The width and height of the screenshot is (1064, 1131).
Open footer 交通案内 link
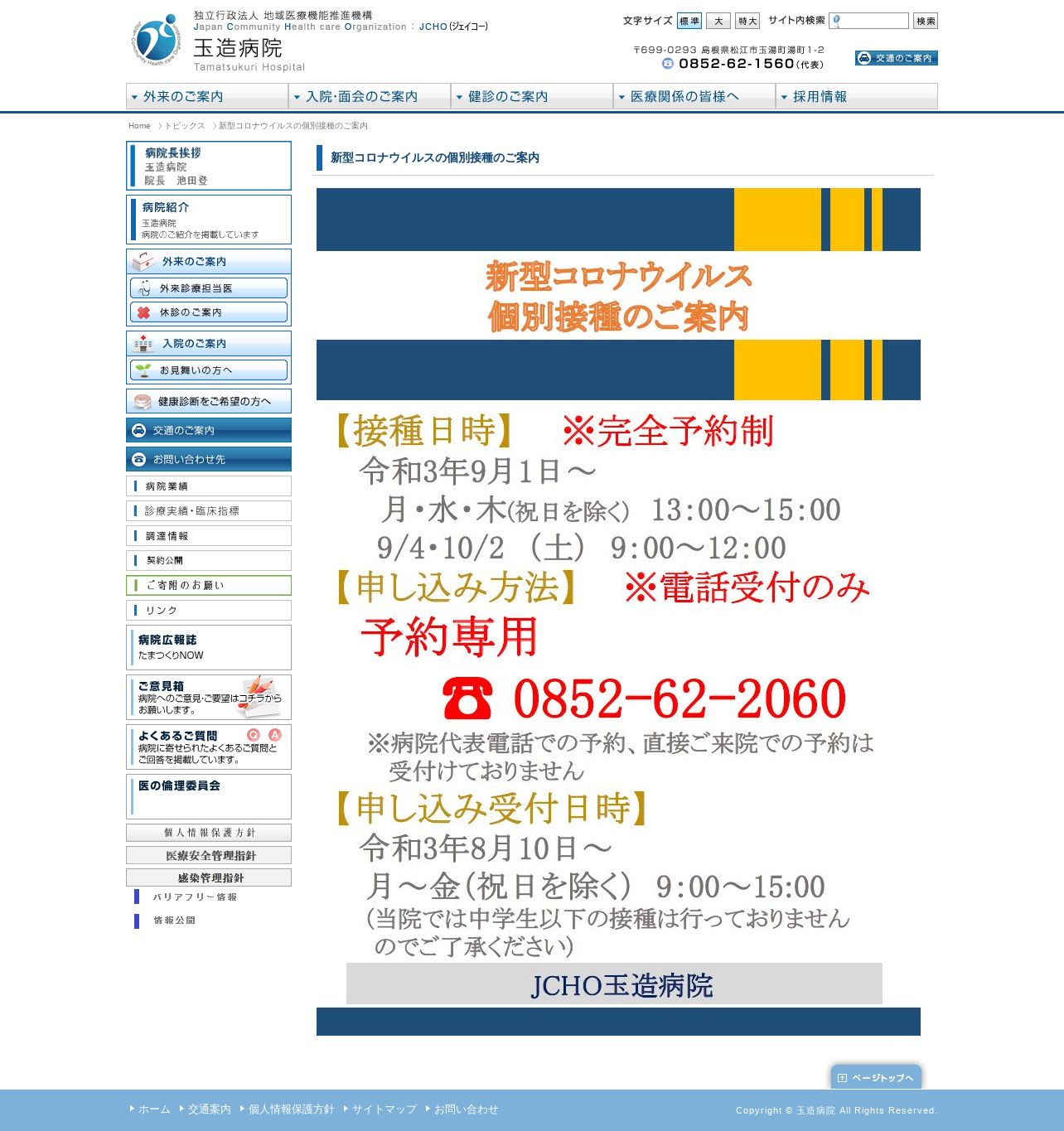point(209,1109)
